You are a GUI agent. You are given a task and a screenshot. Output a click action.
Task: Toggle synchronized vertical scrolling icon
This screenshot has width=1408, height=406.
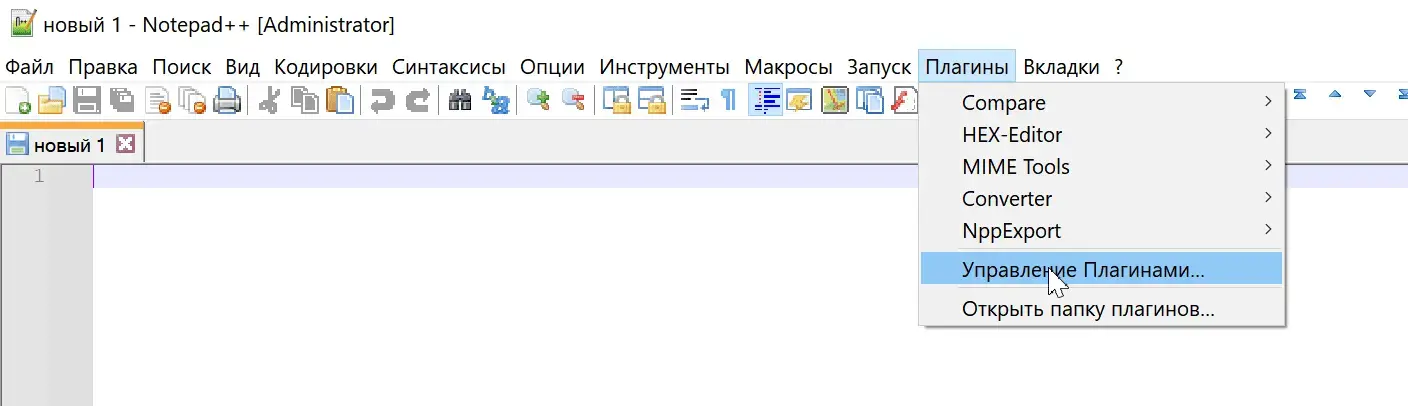click(x=618, y=99)
